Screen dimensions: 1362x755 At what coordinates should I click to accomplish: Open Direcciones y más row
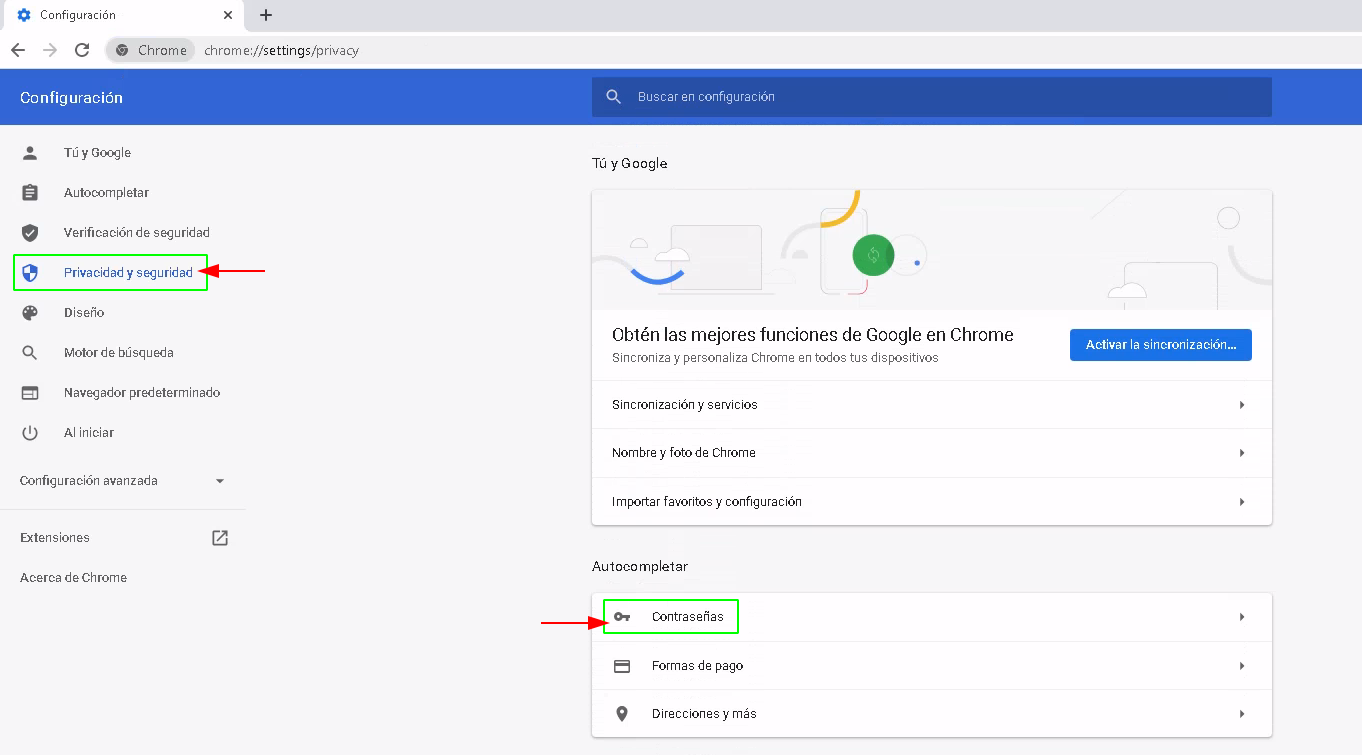[x=932, y=714]
